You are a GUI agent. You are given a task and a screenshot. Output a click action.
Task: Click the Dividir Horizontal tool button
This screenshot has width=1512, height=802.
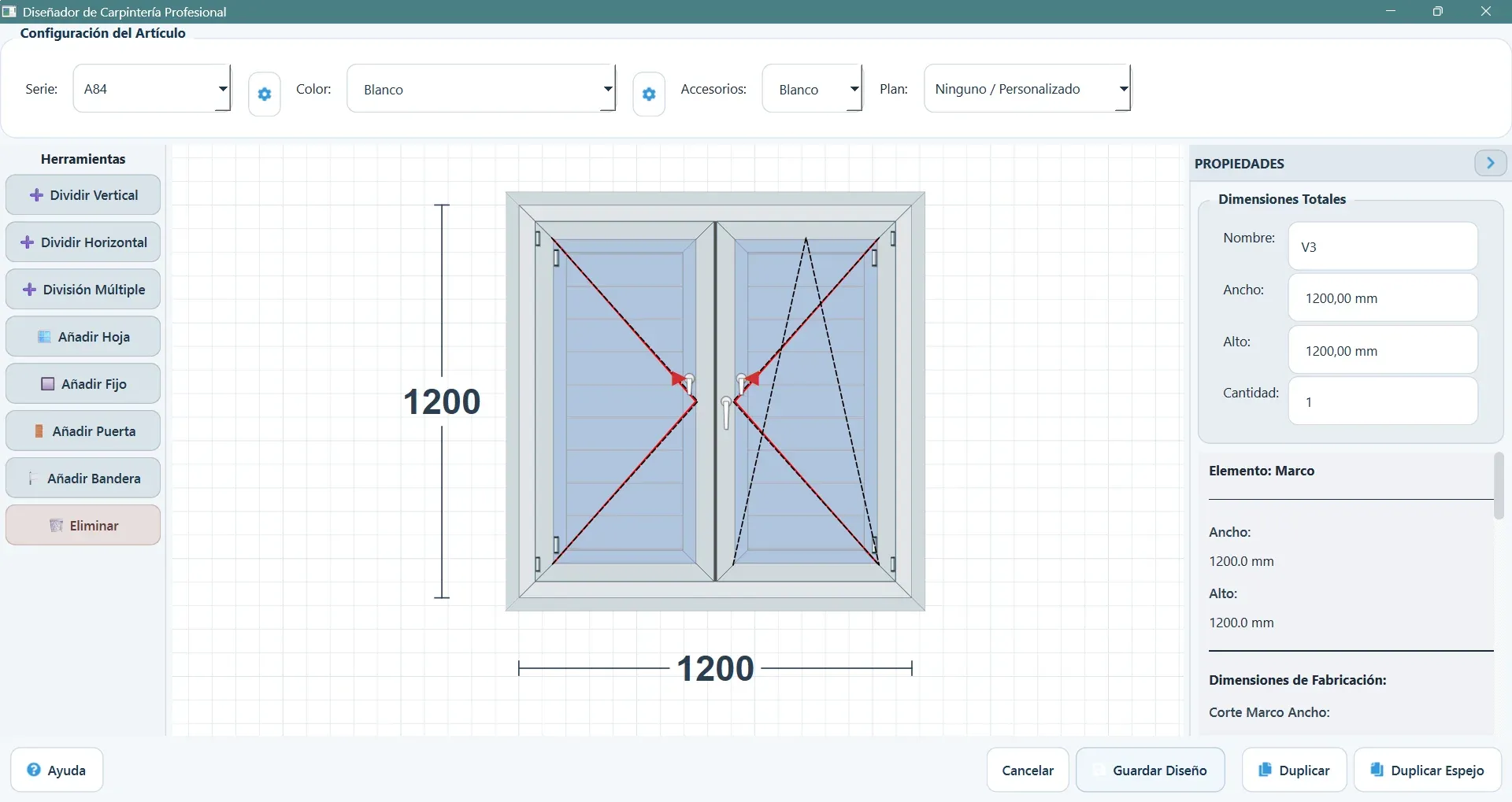pyautogui.click(x=83, y=242)
